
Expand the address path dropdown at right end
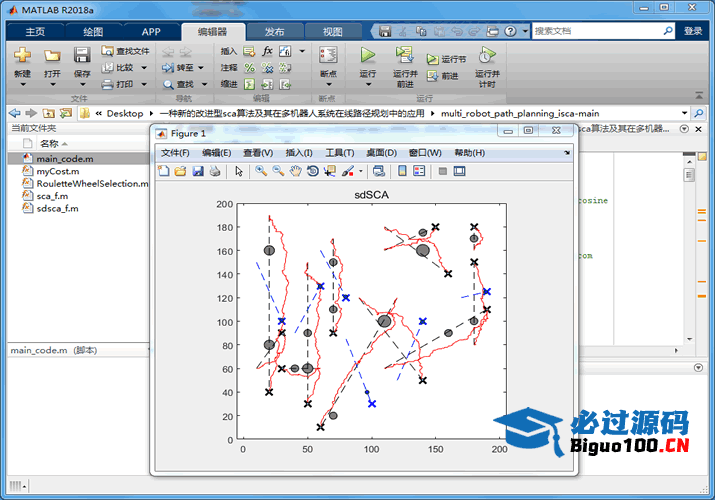(x=684, y=113)
